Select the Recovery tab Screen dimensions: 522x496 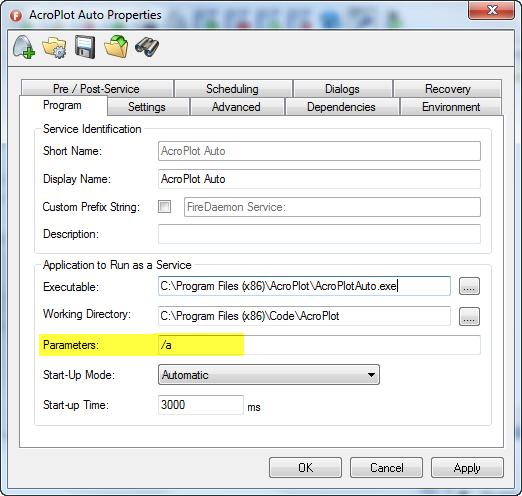(448, 88)
